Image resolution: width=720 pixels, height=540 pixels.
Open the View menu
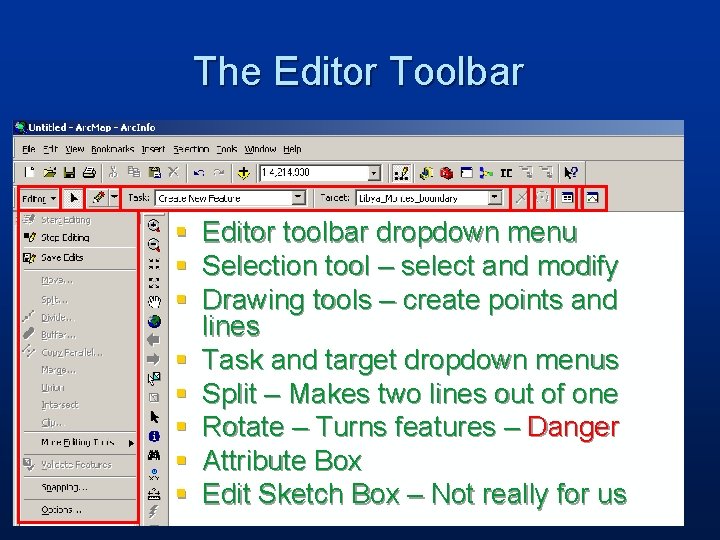74,149
